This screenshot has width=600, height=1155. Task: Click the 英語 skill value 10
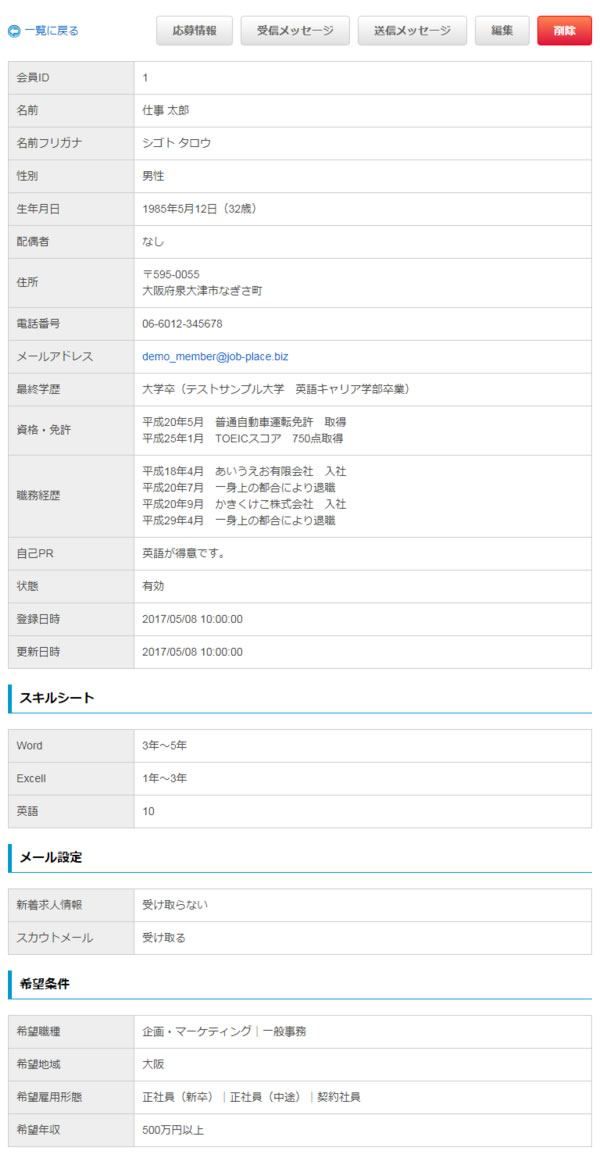pos(149,811)
